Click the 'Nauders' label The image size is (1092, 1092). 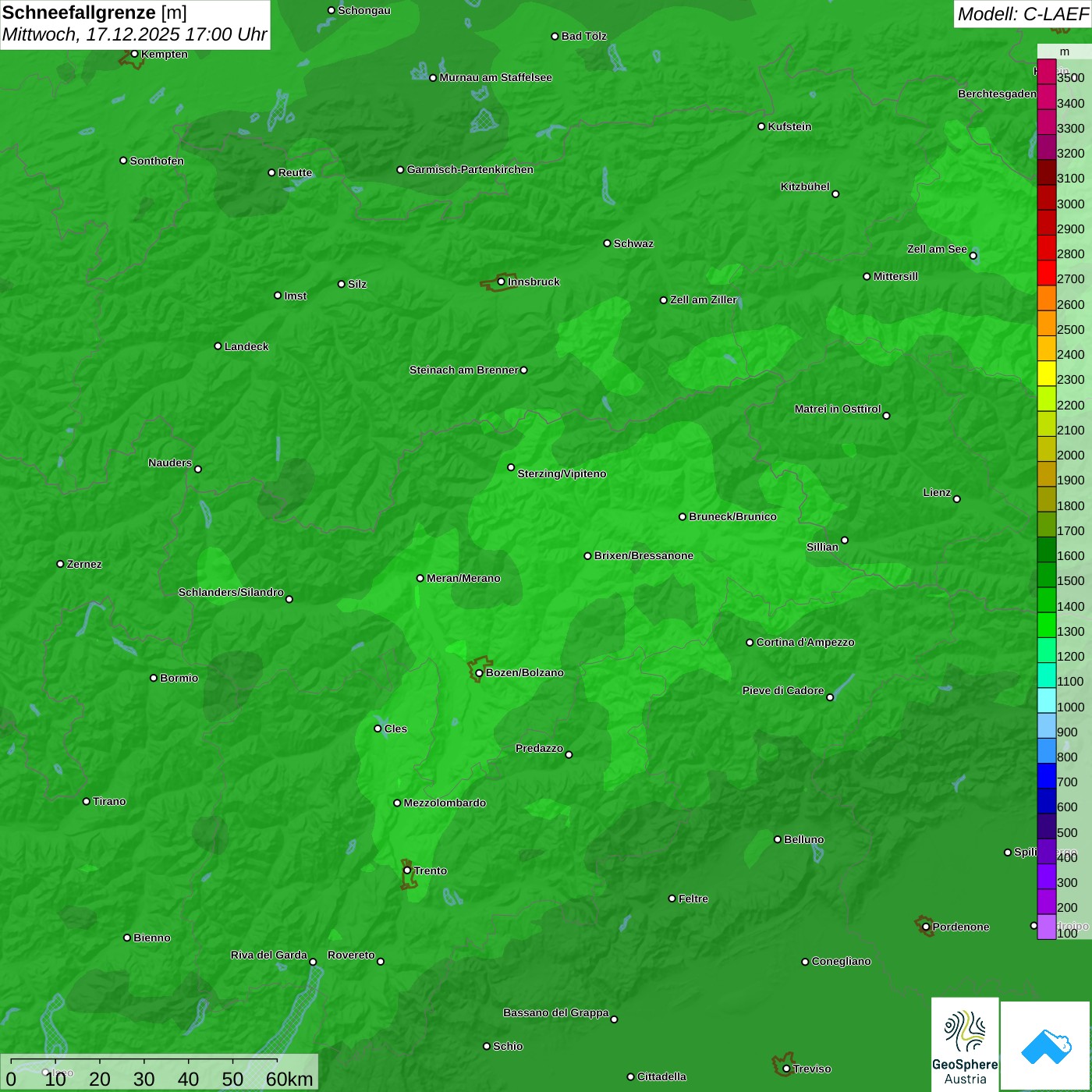click(x=170, y=463)
